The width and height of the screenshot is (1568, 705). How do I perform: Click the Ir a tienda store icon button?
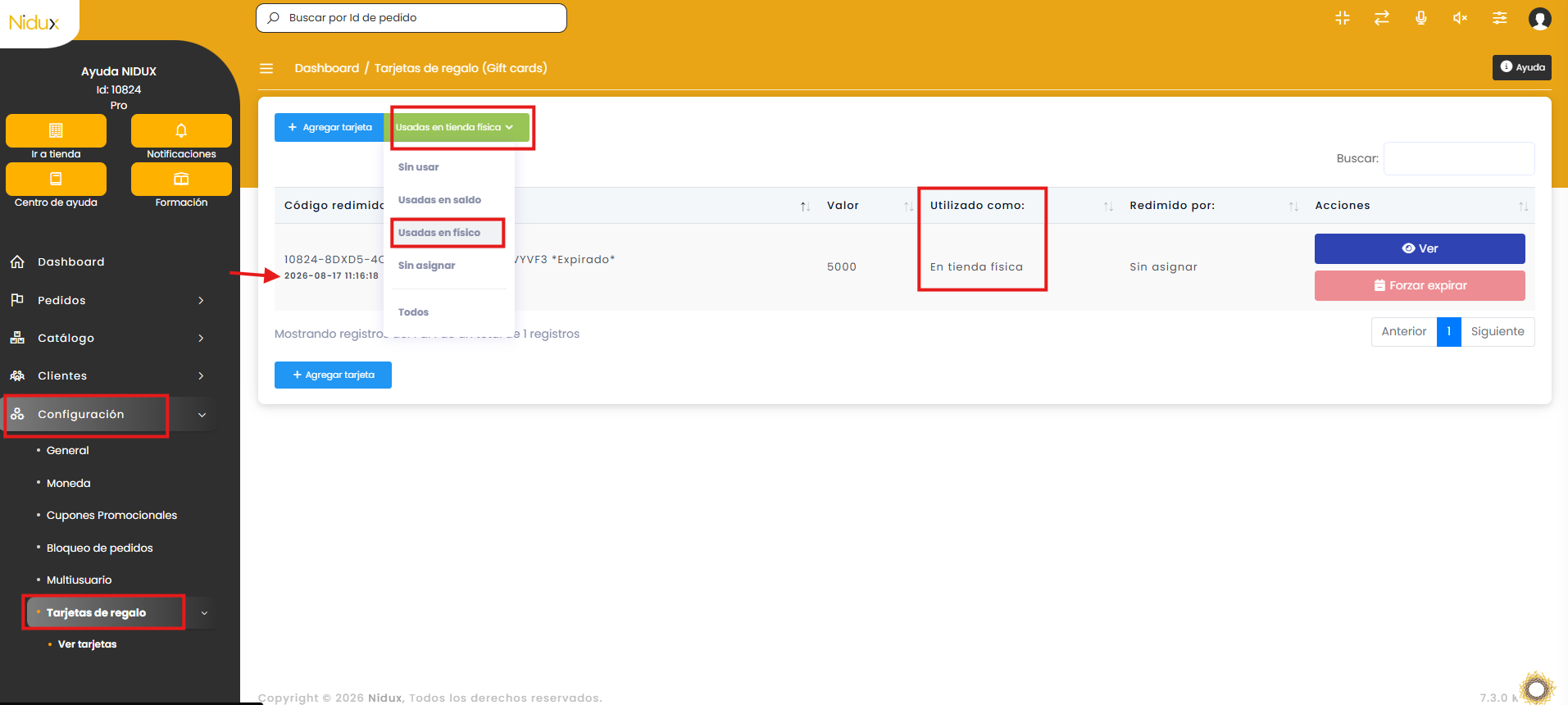click(x=56, y=130)
